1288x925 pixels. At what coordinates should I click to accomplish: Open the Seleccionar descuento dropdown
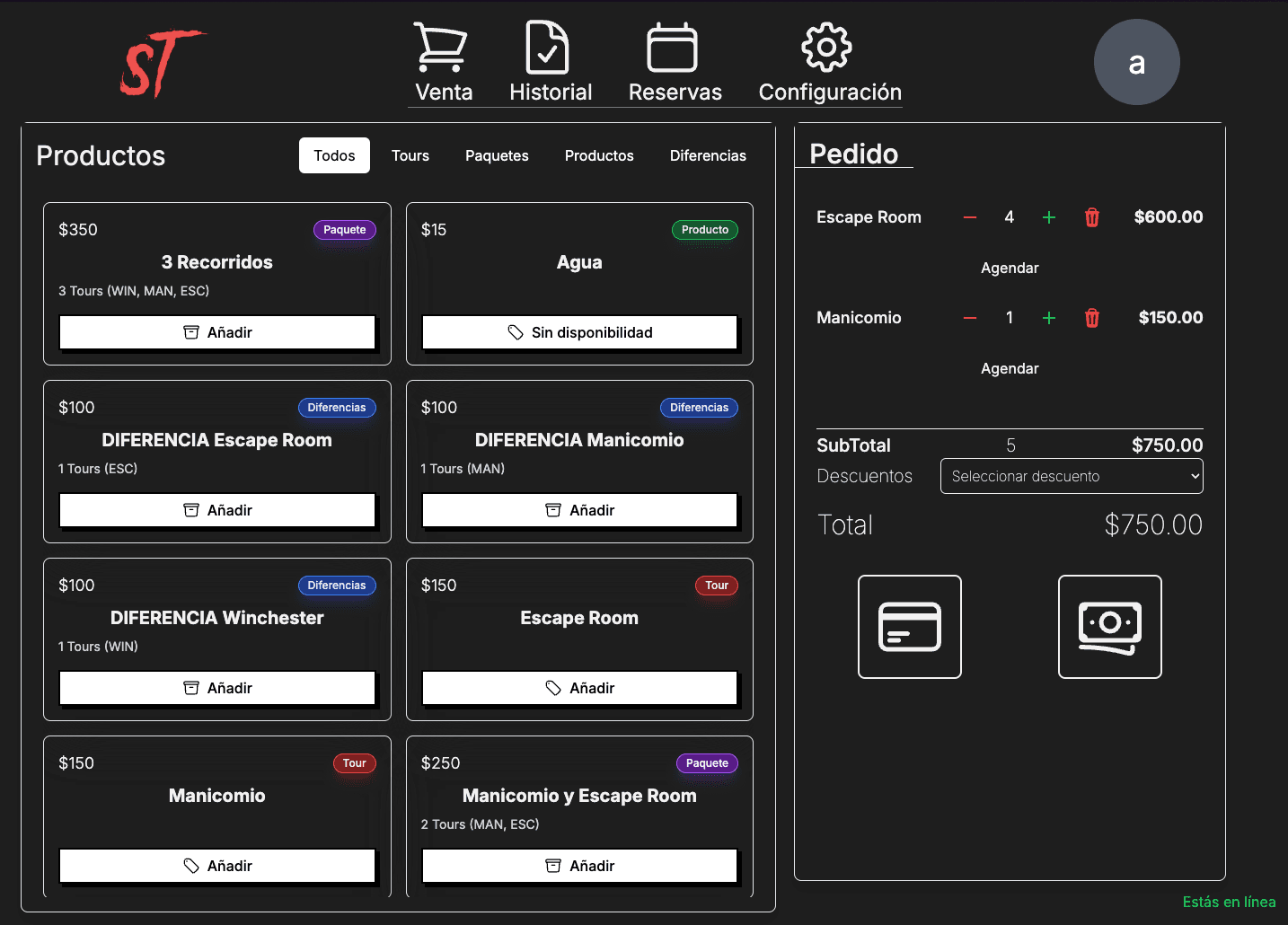coord(1071,476)
